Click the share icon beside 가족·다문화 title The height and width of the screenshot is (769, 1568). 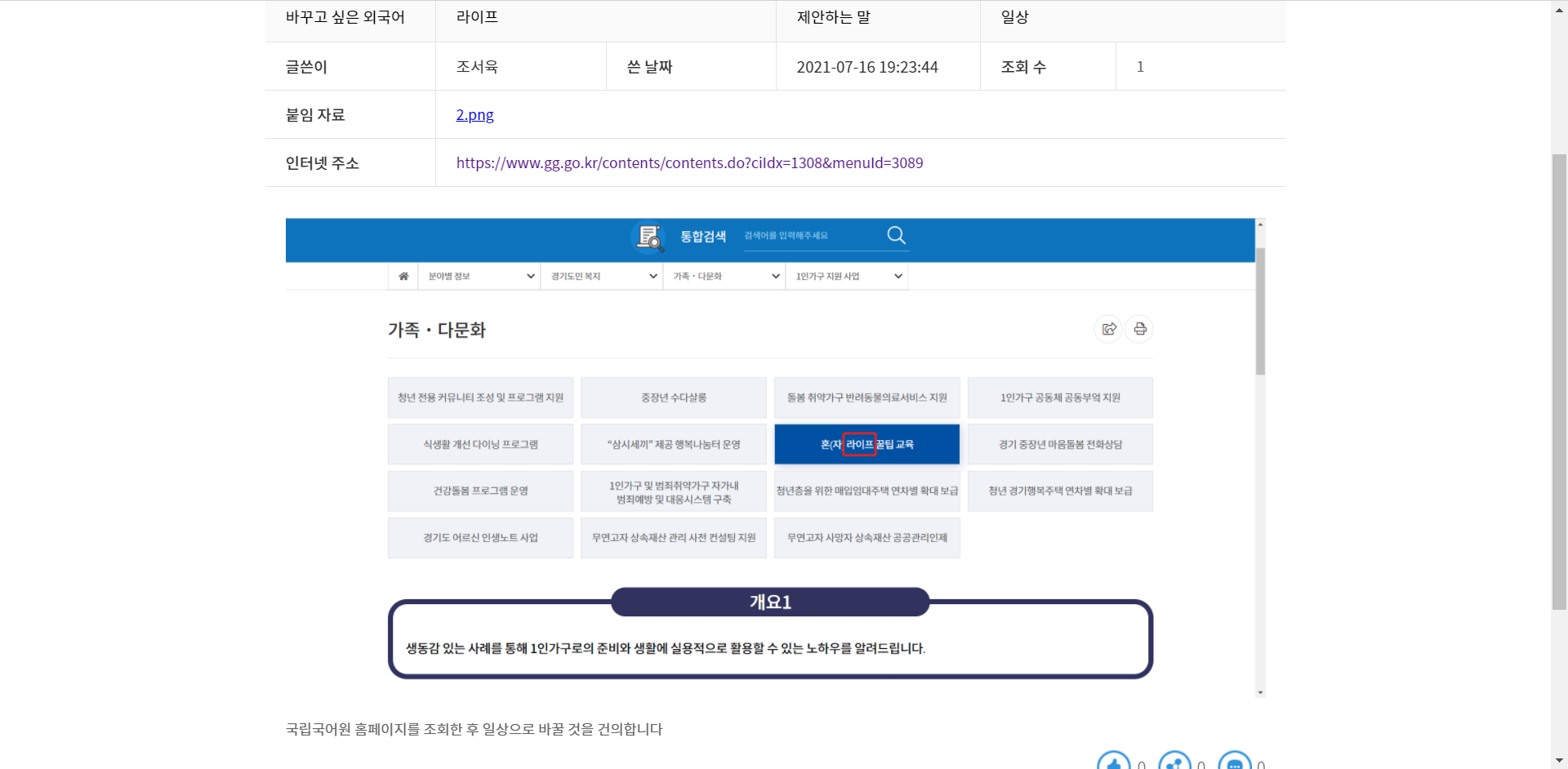point(1108,329)
